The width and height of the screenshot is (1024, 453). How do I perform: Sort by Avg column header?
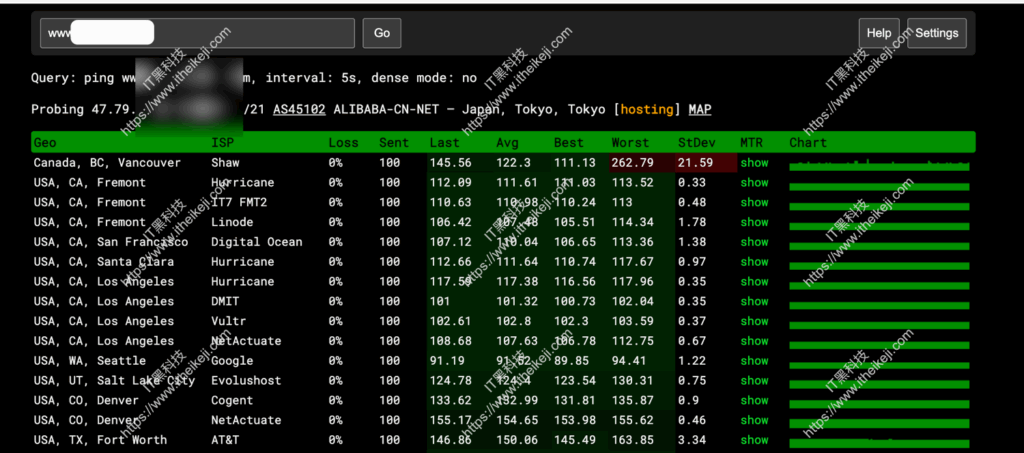[507, 142]
